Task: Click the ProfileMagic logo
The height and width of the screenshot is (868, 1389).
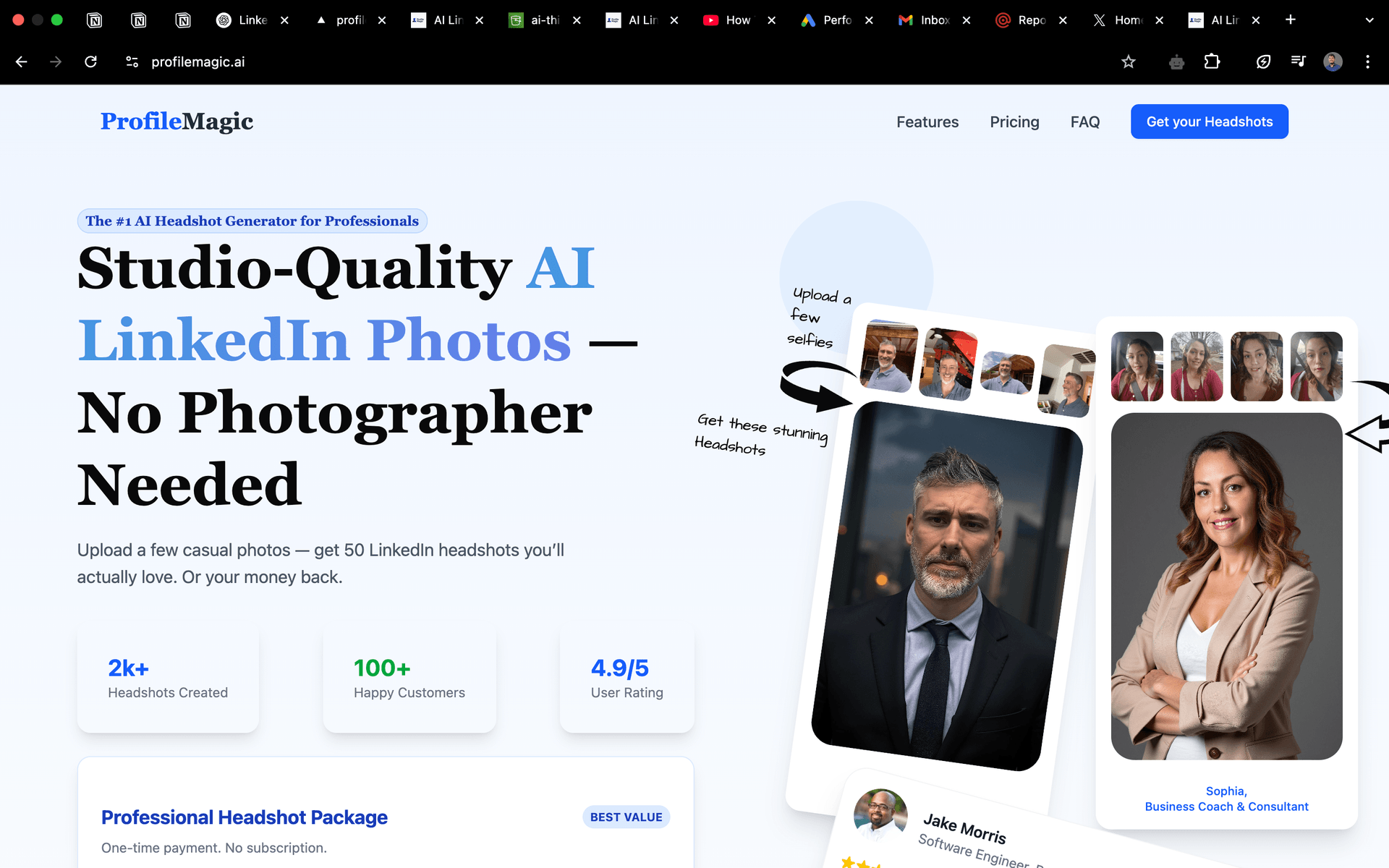Action: tap(177, 122)
